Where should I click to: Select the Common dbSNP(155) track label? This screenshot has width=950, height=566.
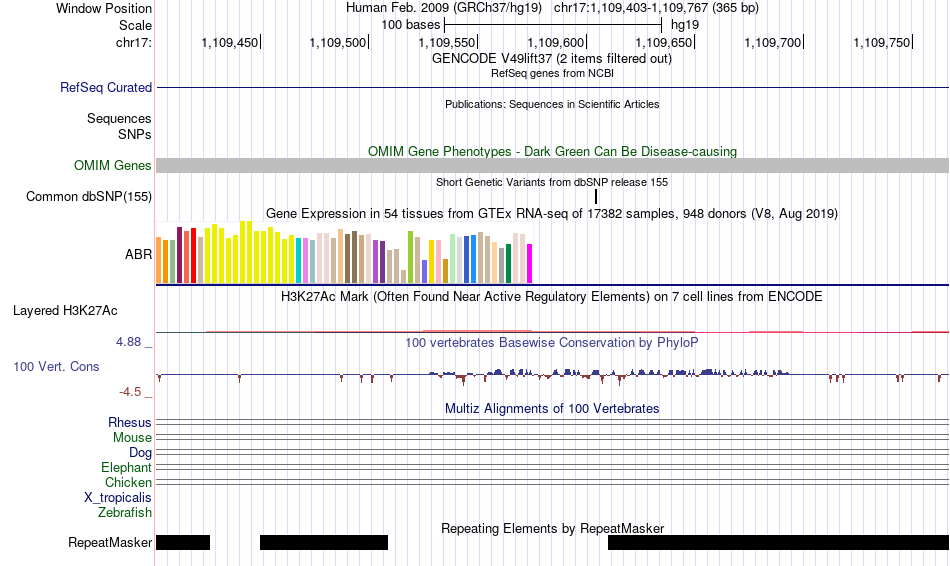[89, 196]
